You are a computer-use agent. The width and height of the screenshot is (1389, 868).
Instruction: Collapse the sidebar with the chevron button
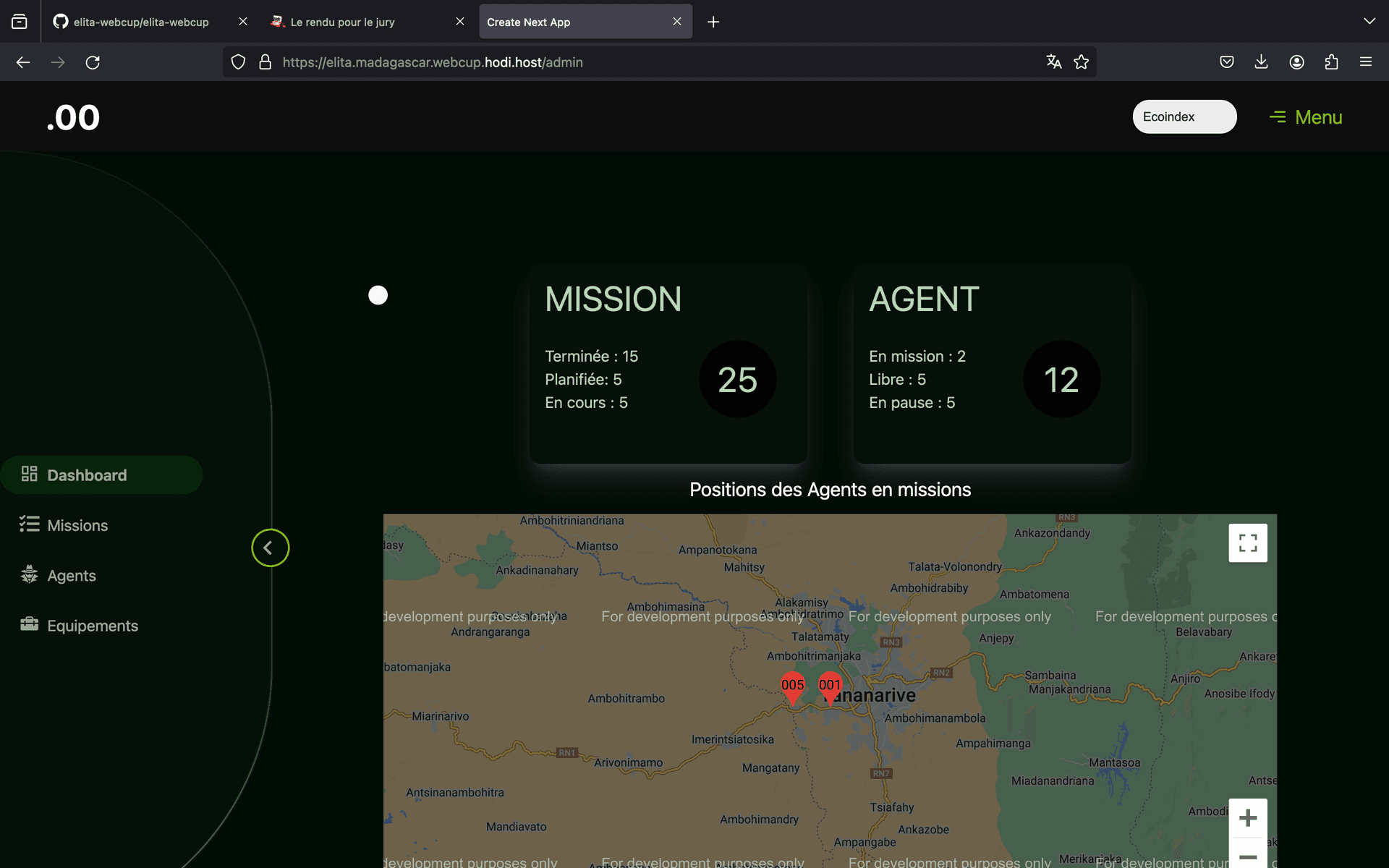click(271, 548)
